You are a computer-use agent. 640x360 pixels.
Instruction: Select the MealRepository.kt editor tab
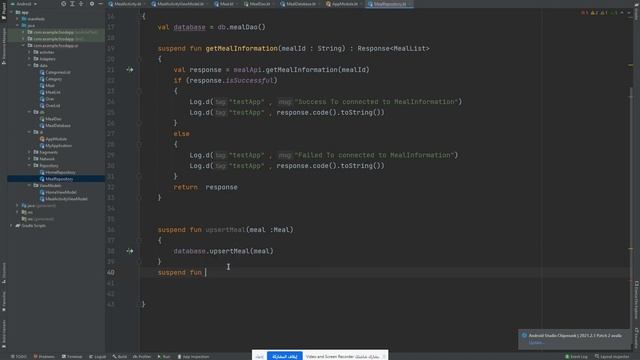pos(389,4)
